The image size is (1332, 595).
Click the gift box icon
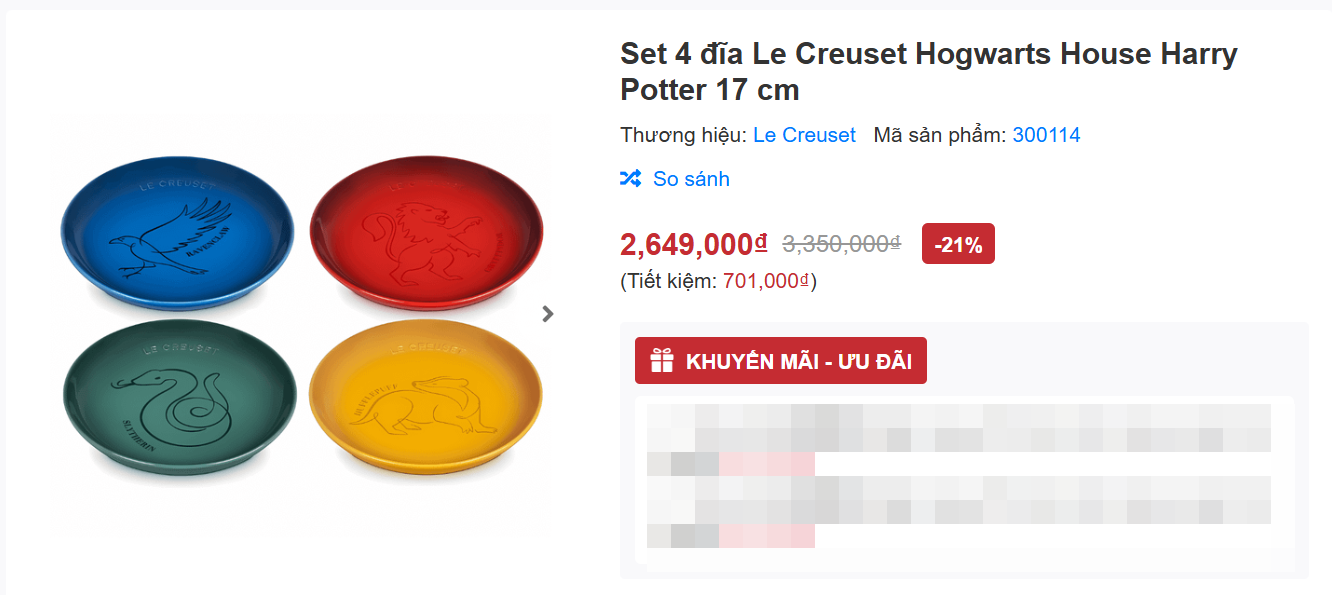[x=662, y=361]
